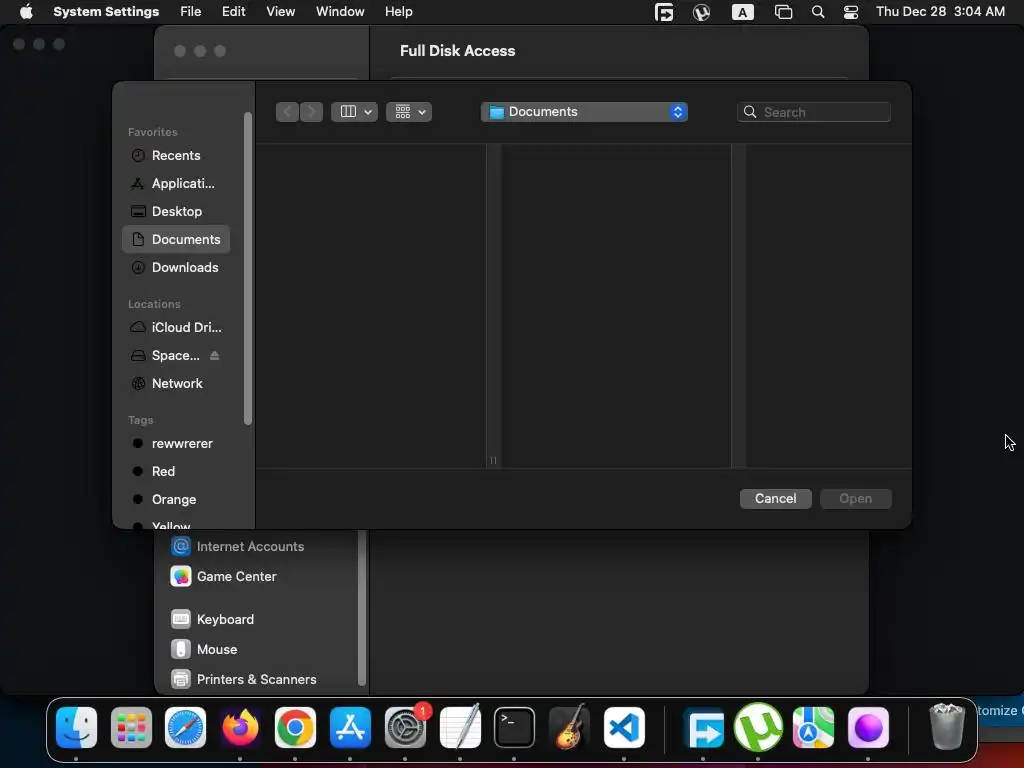
Task: Open Trash from the Dock
Action: [x=947, y=726]
